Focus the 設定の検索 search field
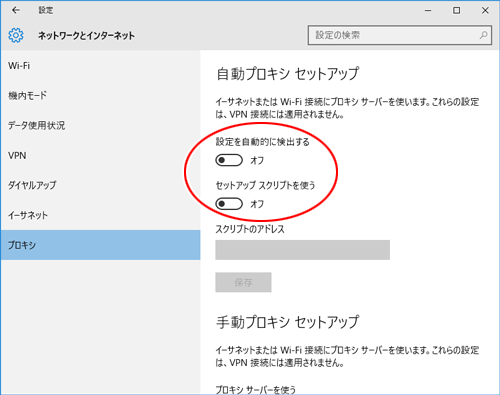Screen dimensions: 500x395 click(x=399, y=35)
